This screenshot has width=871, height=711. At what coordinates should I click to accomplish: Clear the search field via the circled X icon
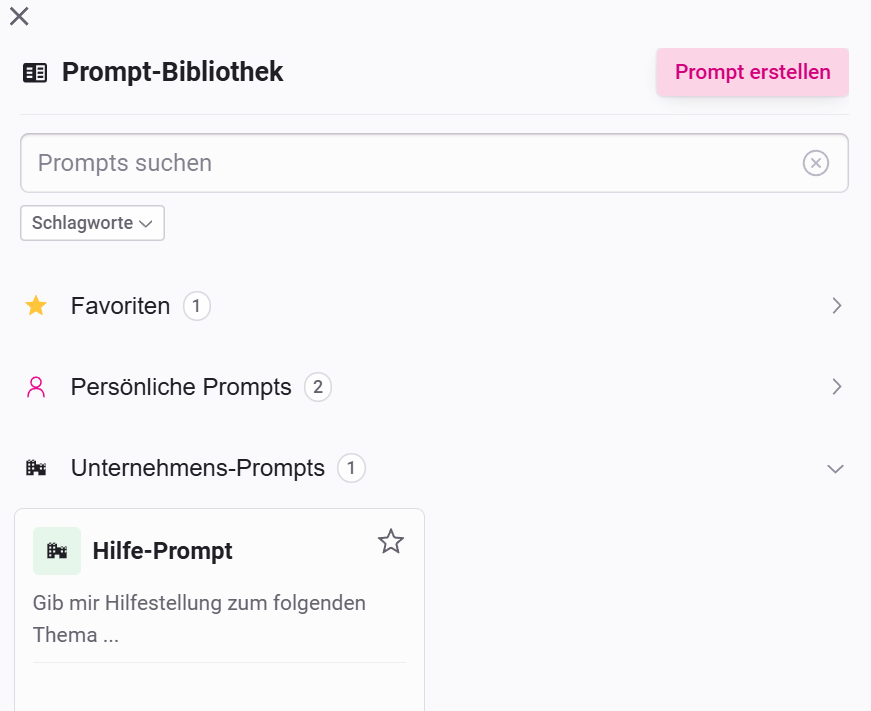point(816,163)
